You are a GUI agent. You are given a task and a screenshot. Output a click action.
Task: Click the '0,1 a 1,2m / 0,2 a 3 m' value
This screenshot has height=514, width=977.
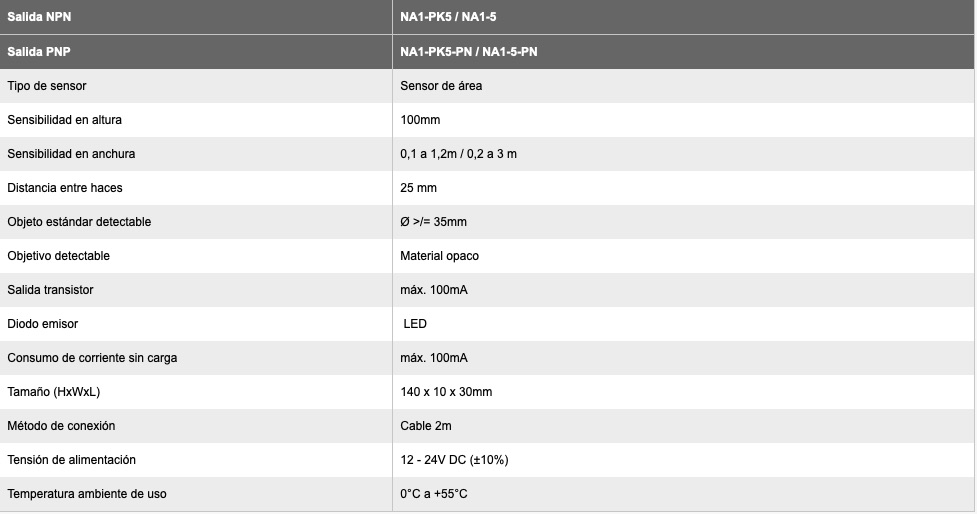(x=459, y=154)
